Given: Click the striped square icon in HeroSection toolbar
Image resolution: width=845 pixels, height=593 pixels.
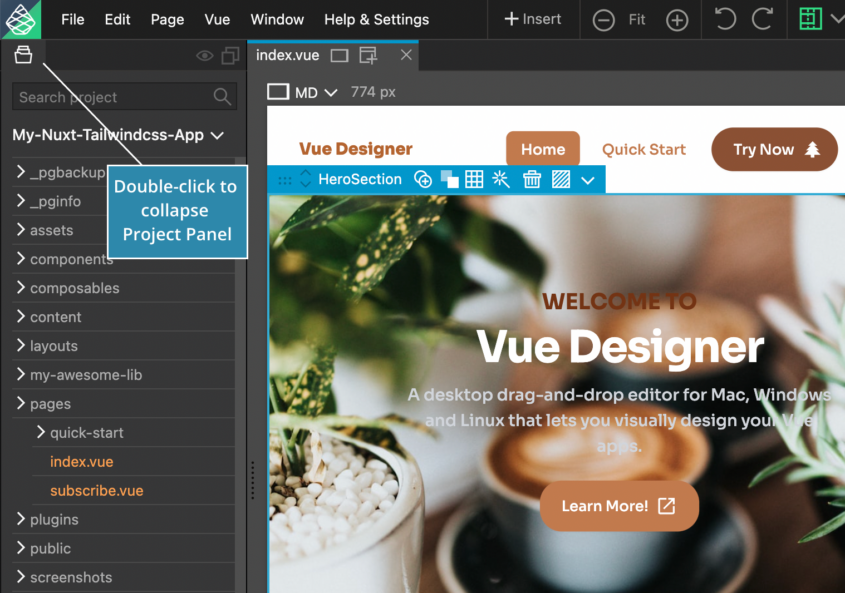Looking at the screenshot, I should click(x=561, y=180).
